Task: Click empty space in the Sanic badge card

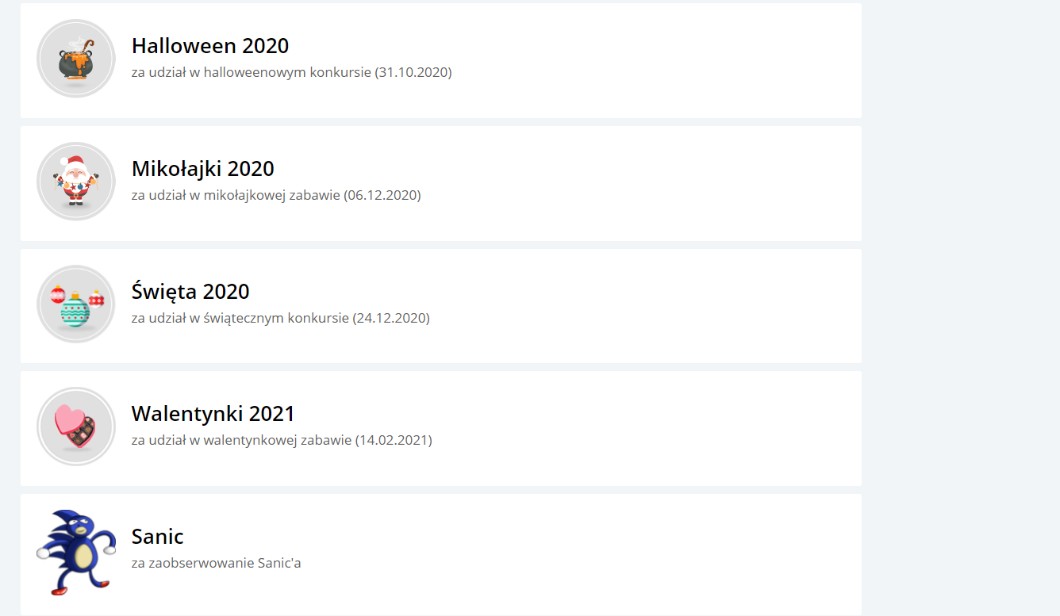Action: click(x=600, y=552)
